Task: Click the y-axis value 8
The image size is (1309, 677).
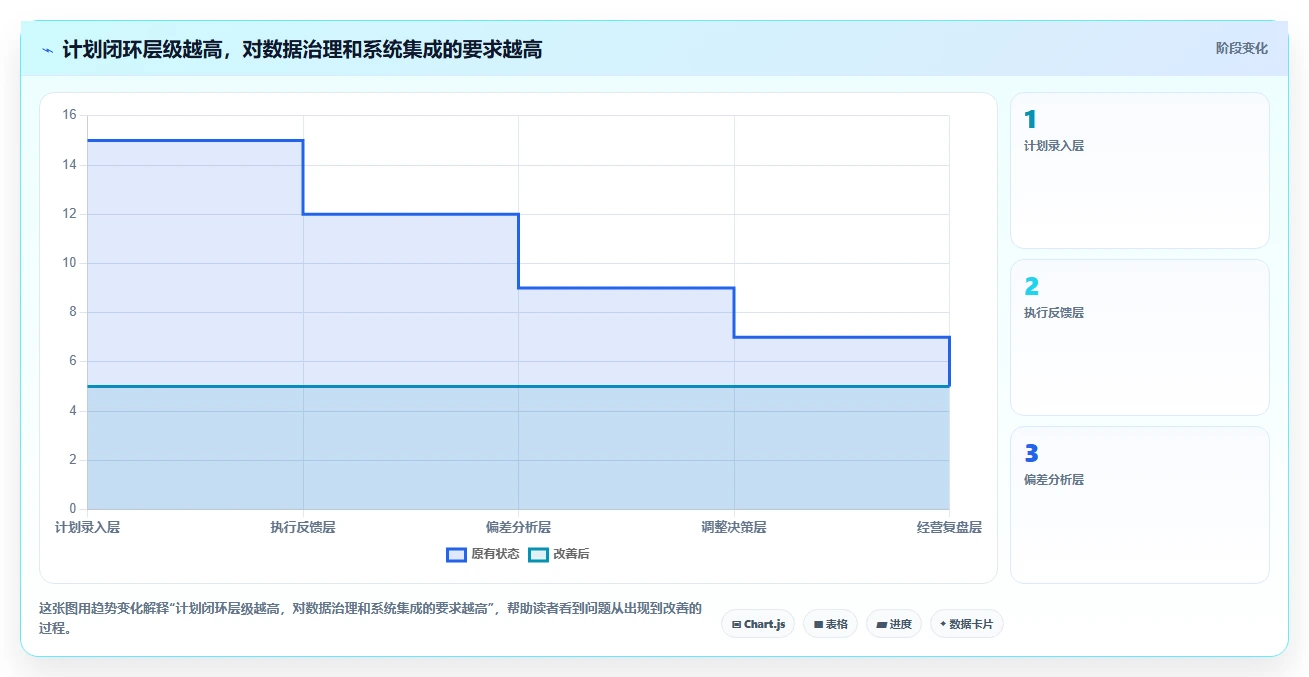Action: pos(72,312)
